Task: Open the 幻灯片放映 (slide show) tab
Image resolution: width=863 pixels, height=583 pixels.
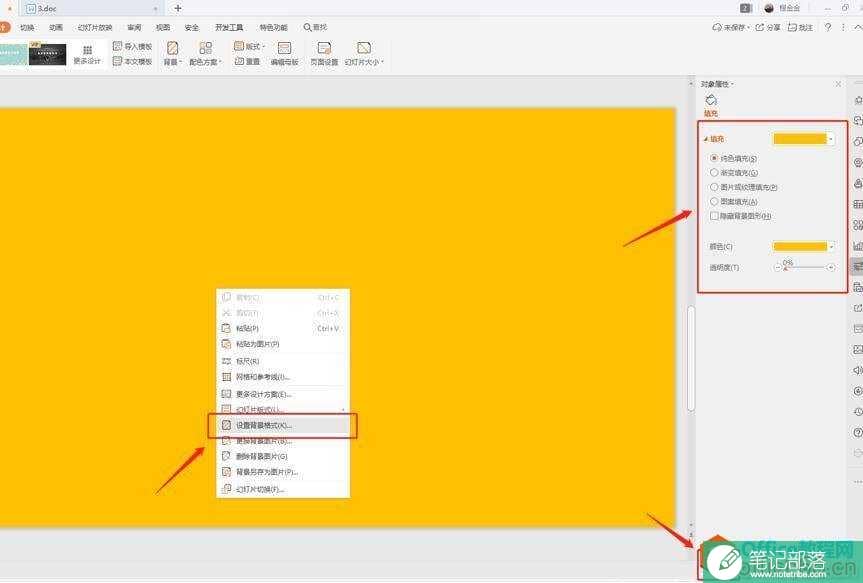Action: click(95, 27)
